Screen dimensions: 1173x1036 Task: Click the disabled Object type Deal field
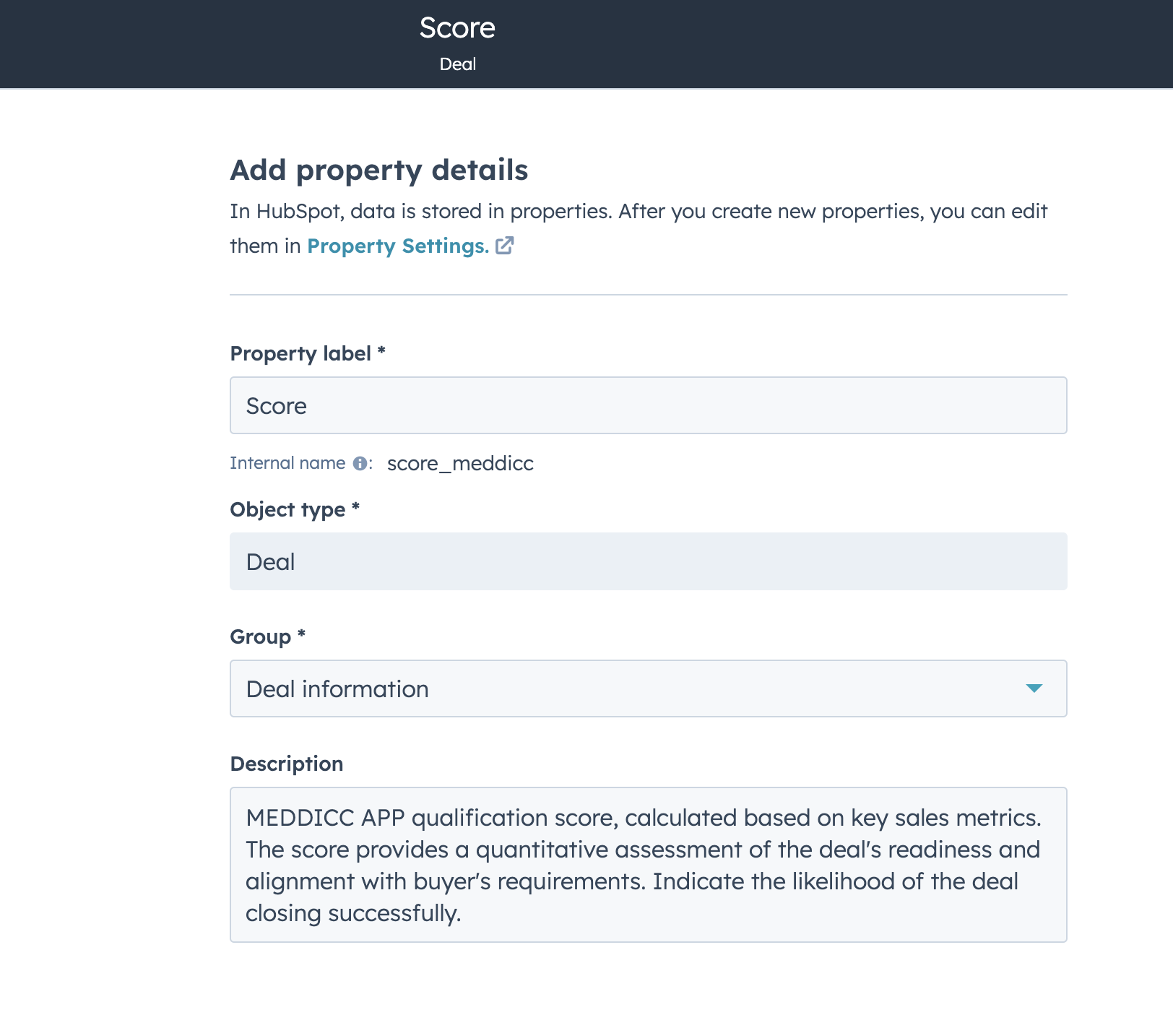[x=648, y=561]
